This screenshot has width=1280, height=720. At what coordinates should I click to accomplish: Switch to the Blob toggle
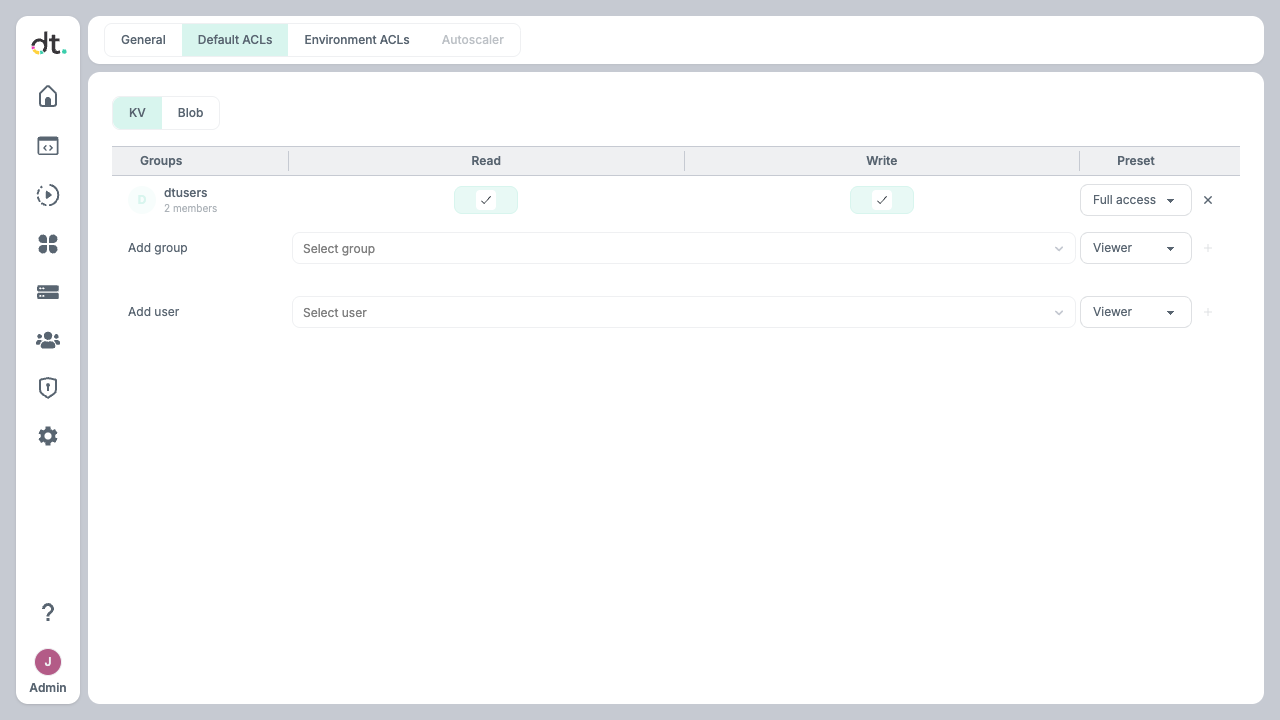pyautogui.click(x=190, y=113)
